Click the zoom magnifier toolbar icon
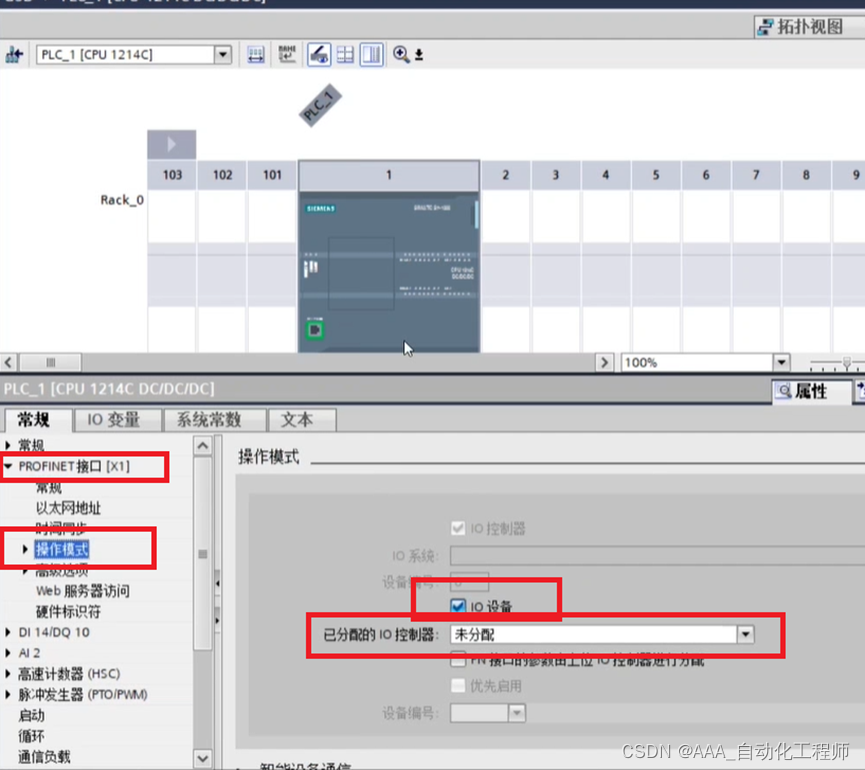The height and width of the screenshot is (770, 865). tap(401, 54)
